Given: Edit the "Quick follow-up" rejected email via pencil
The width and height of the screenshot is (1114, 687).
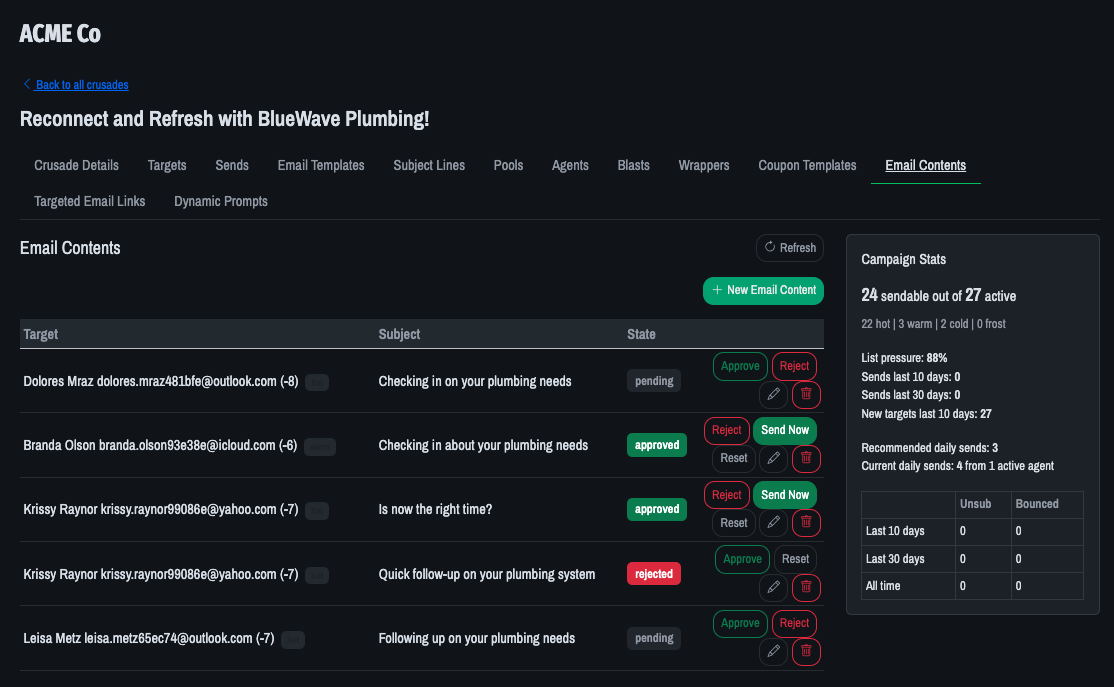Looking at the screenshot, I should (x=773, y=587).
